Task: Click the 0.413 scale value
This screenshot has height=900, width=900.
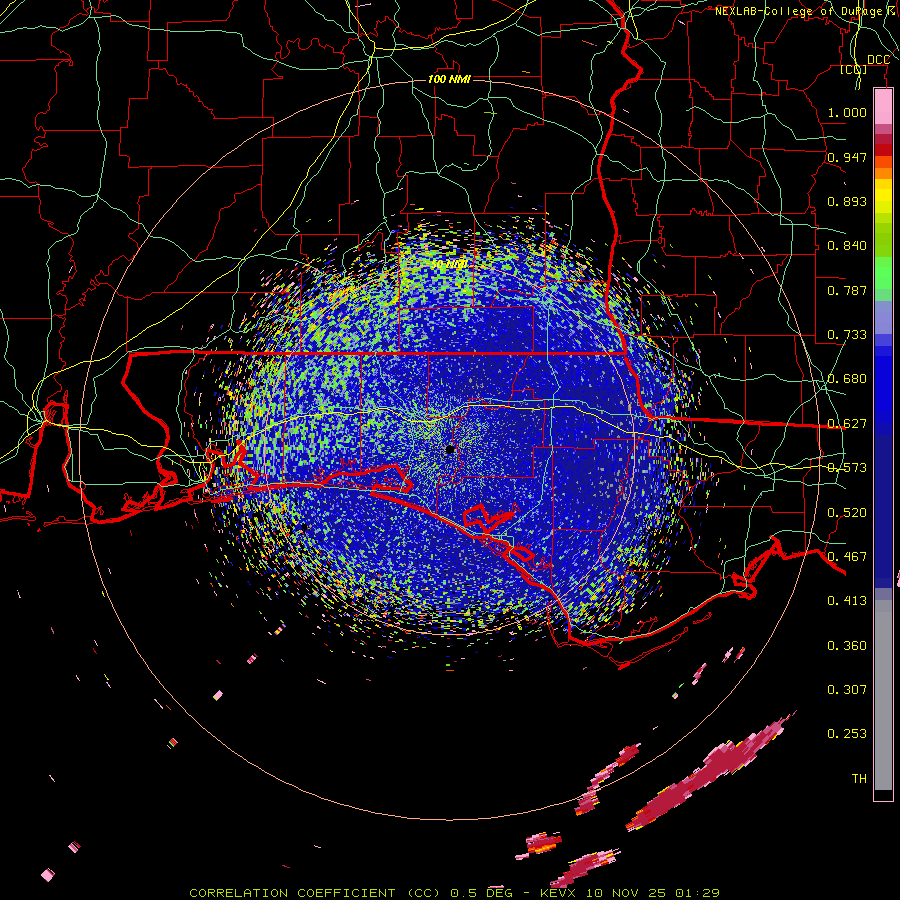Action: click(847, 601)
